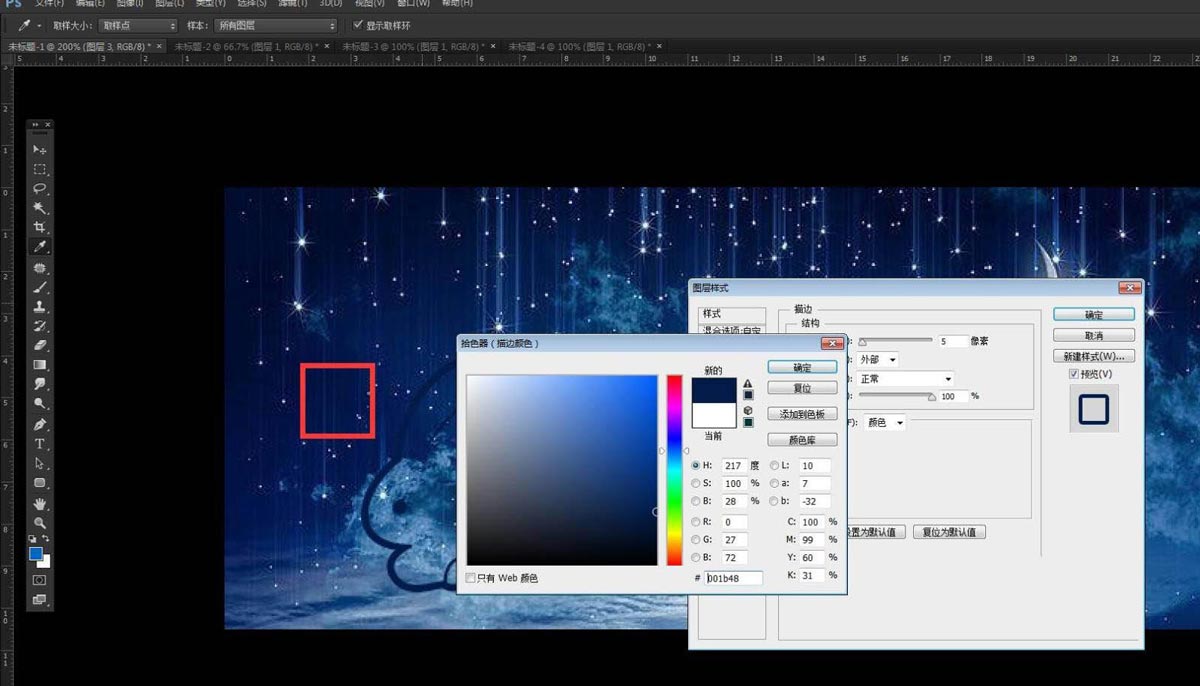
Task: Select the Brush tool
Action: pos(40,287)
